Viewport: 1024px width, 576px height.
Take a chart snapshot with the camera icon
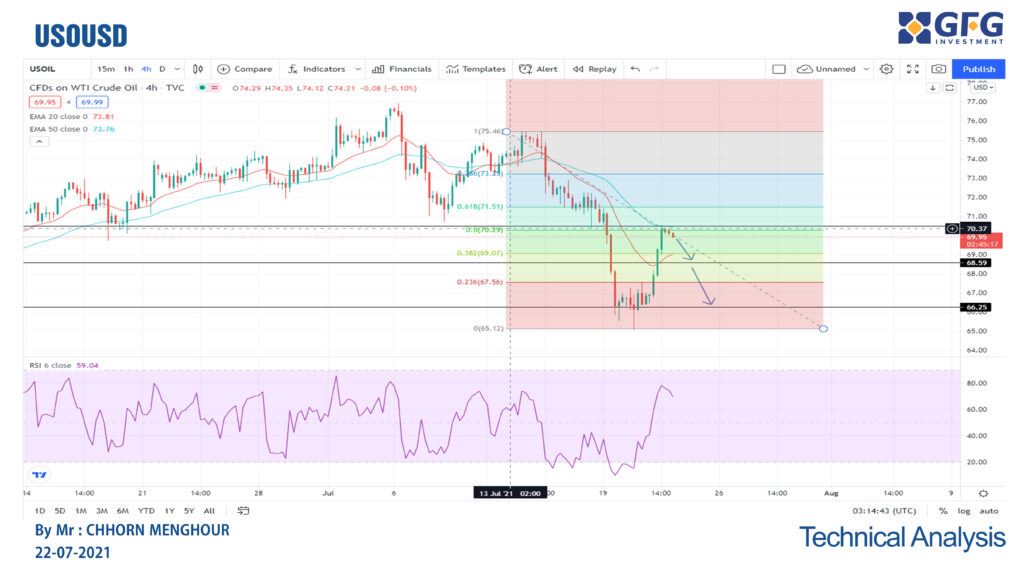pos(937,69)
